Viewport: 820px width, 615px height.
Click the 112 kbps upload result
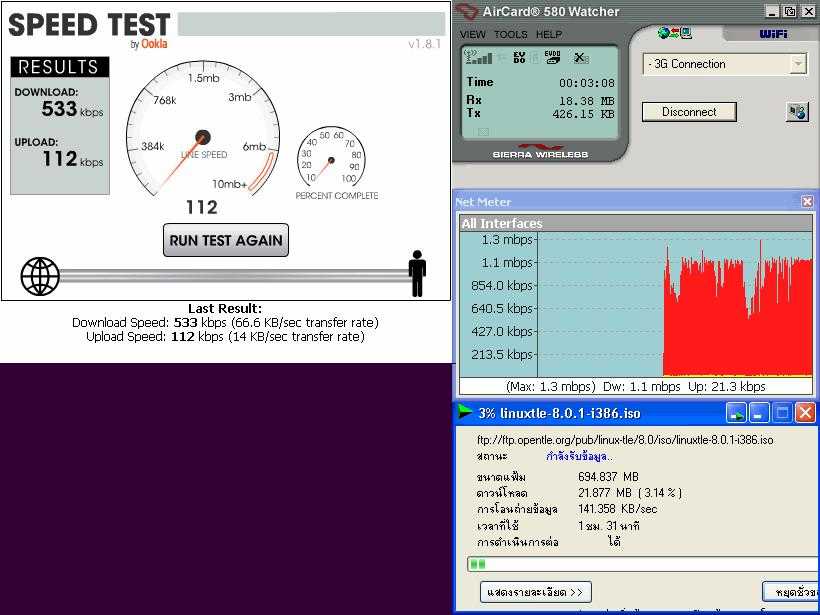click(73, 159)
